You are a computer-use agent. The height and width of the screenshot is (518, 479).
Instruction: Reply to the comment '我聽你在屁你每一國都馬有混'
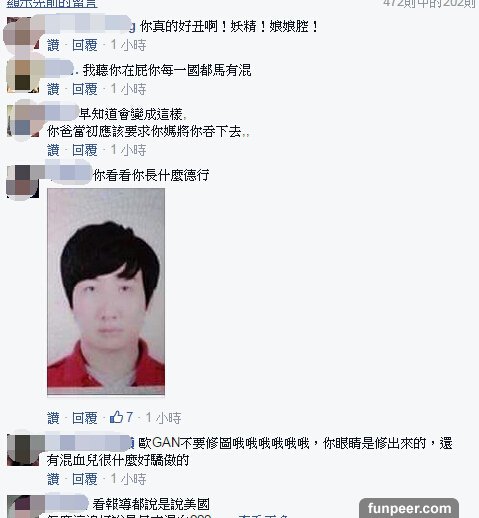pos(85,89)
